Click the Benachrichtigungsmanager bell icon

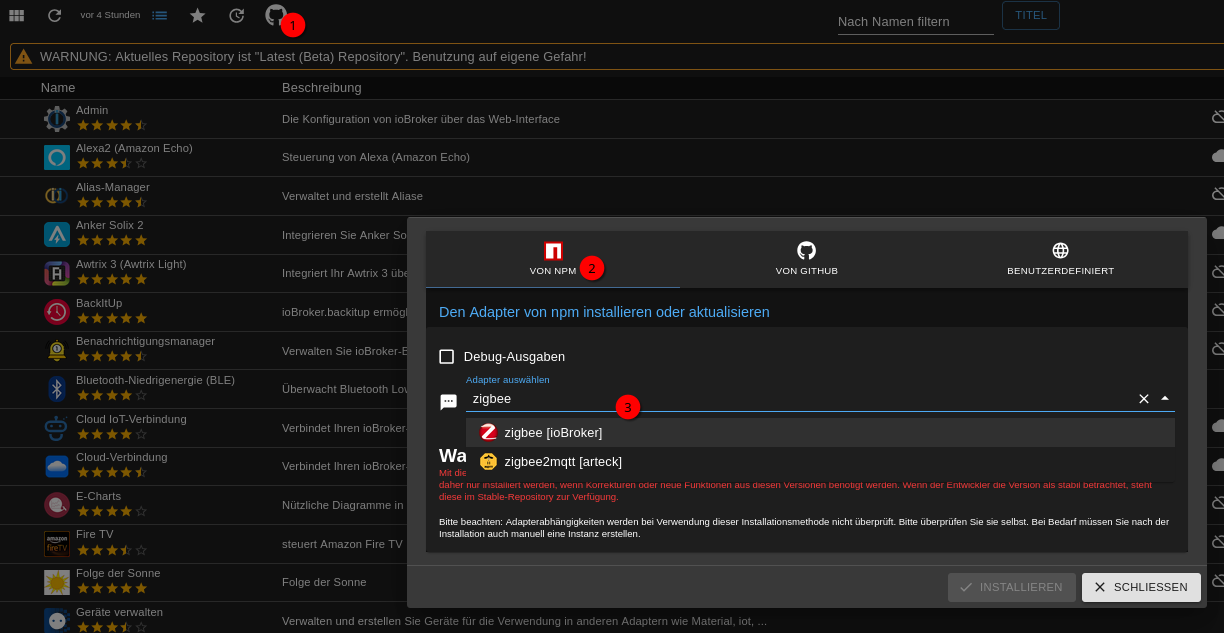click(x=57, y=350)
